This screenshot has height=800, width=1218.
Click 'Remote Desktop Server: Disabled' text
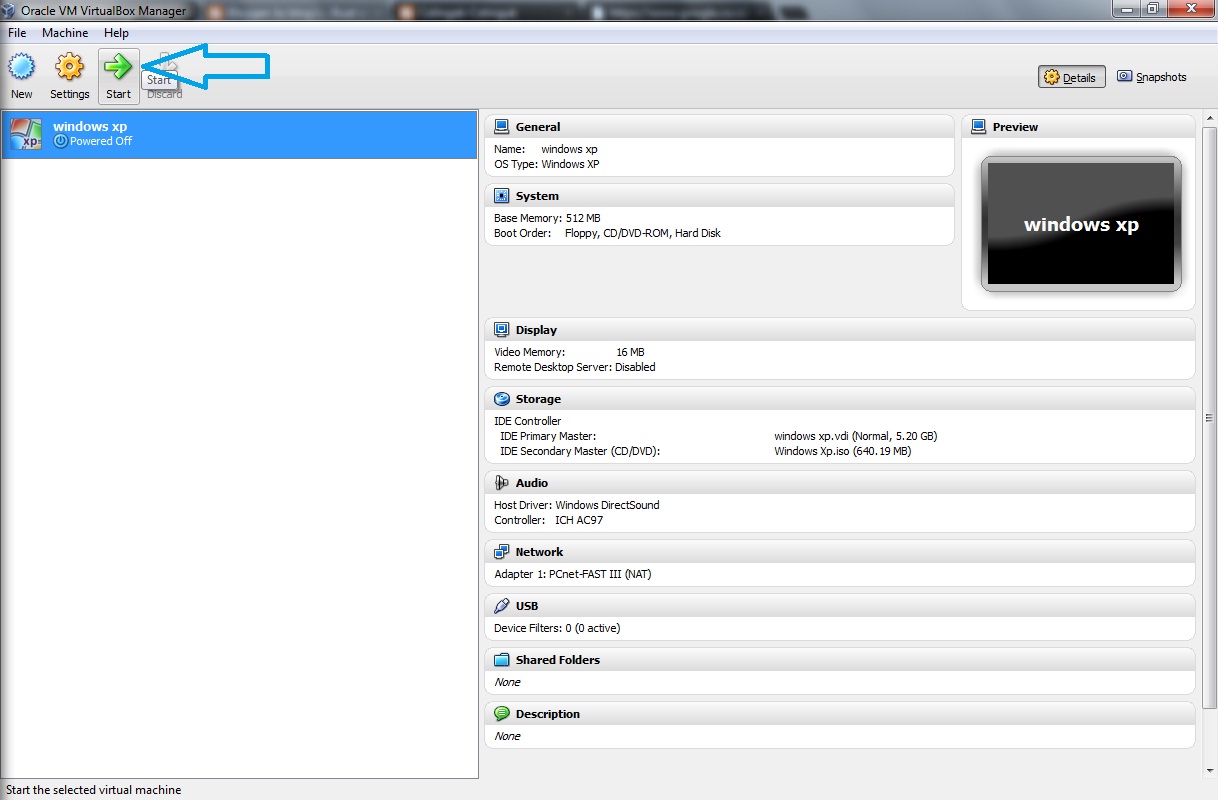click(x=575, y=367)
